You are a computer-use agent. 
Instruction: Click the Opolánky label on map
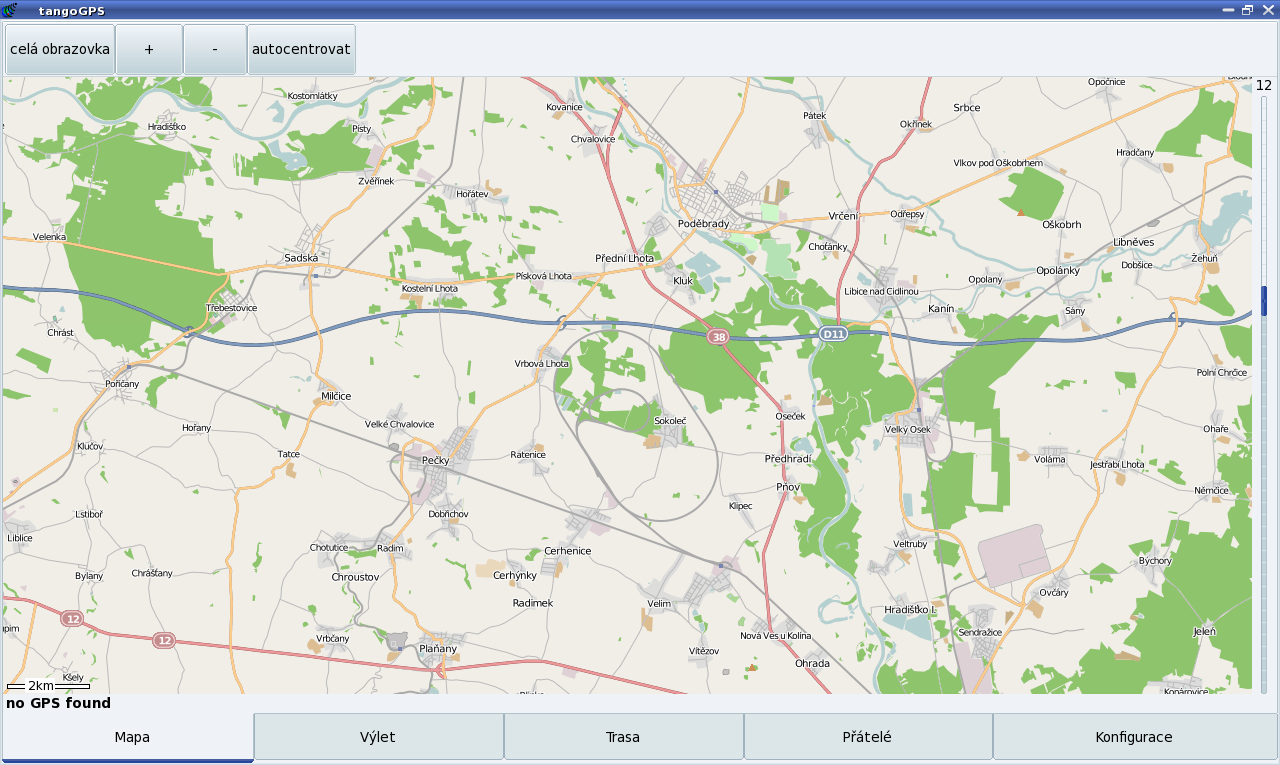click(1058, 271)
